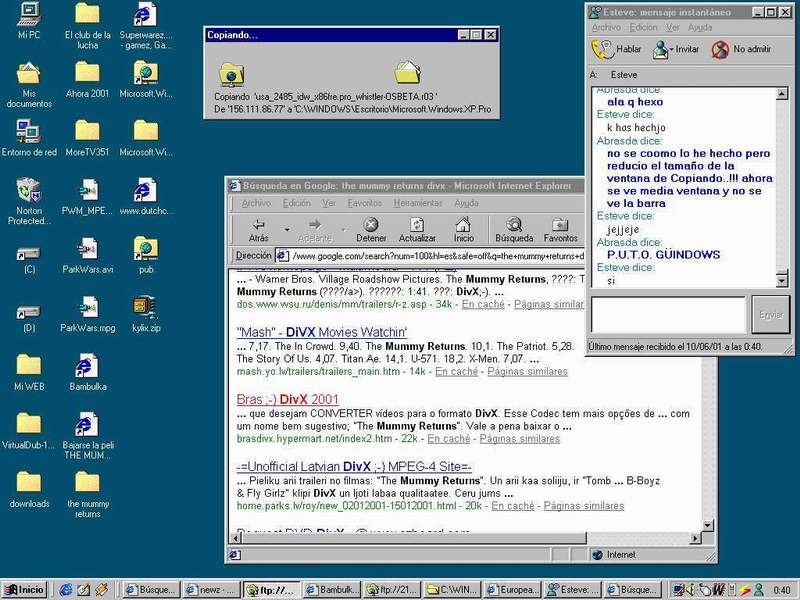Open En caché link for home.parks.lv result
800x600 pixels.
(x=513, y=506)
